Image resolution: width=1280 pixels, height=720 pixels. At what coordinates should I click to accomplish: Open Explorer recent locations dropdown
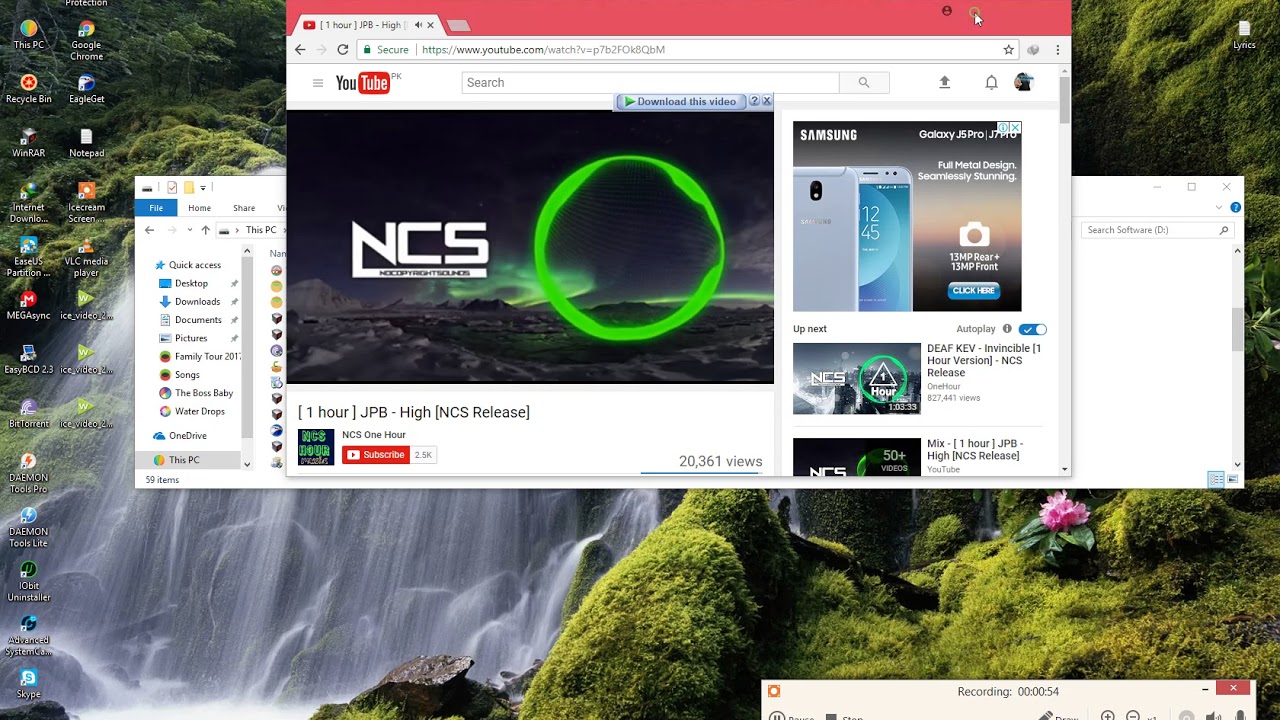tap(190, 230)
